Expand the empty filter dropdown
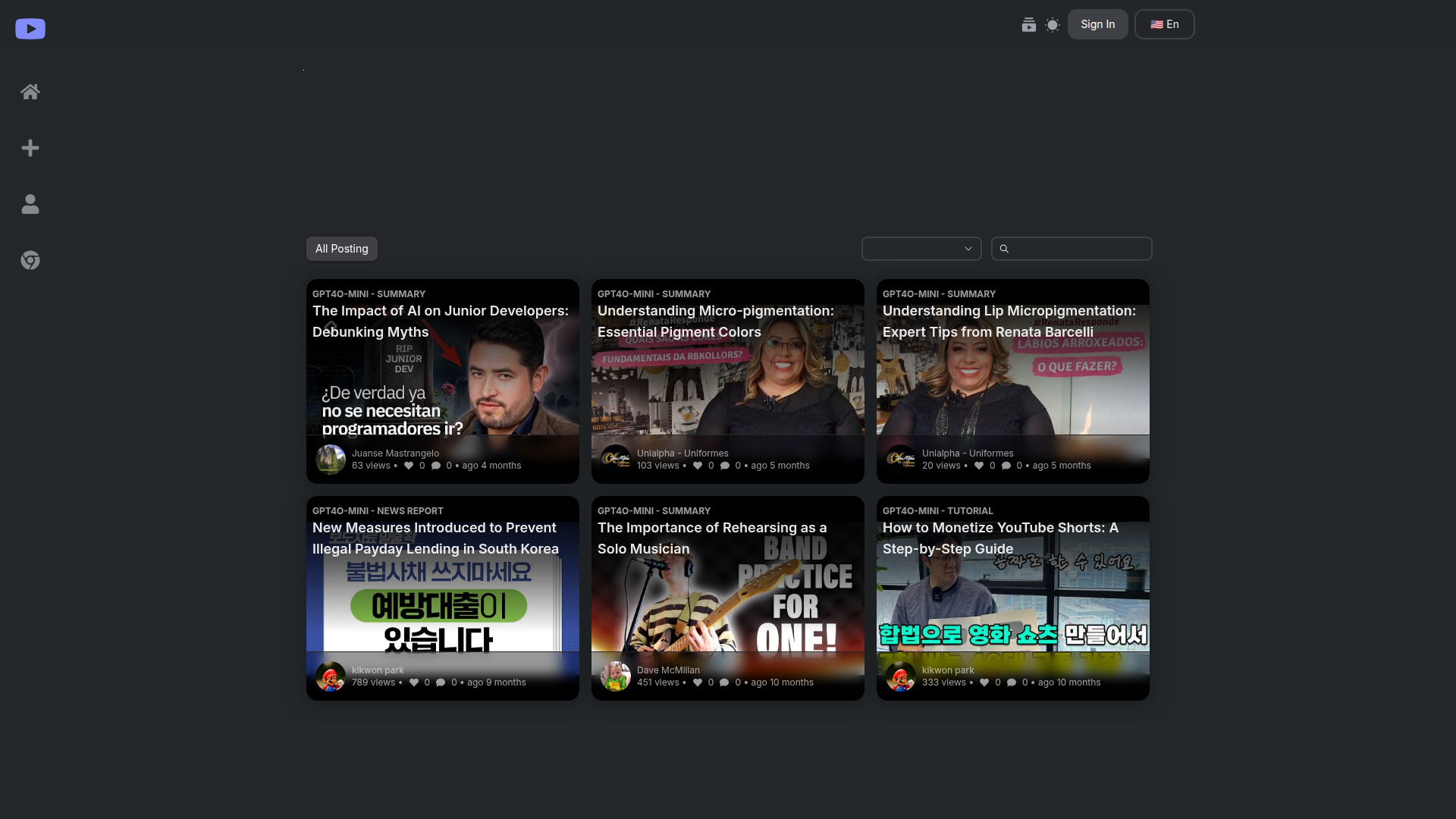Viewport: 1456px width, 819px height. pos(921,249)
